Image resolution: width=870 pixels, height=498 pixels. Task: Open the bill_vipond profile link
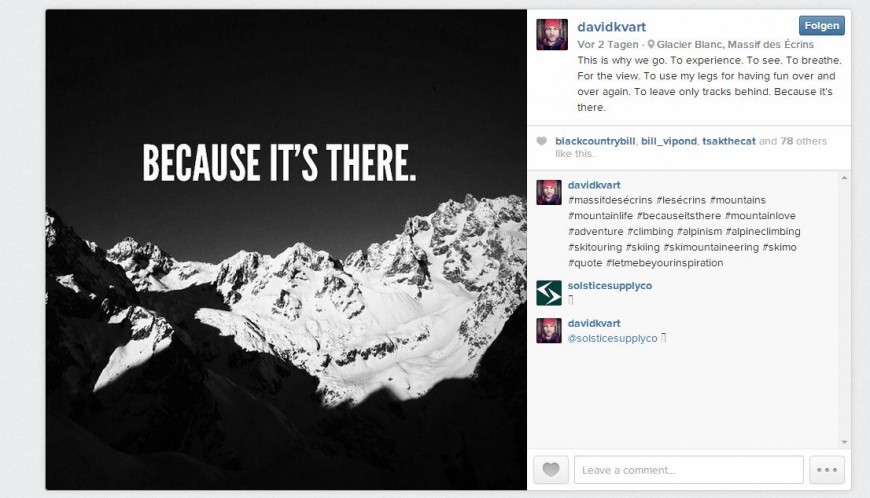pos(669,141)
